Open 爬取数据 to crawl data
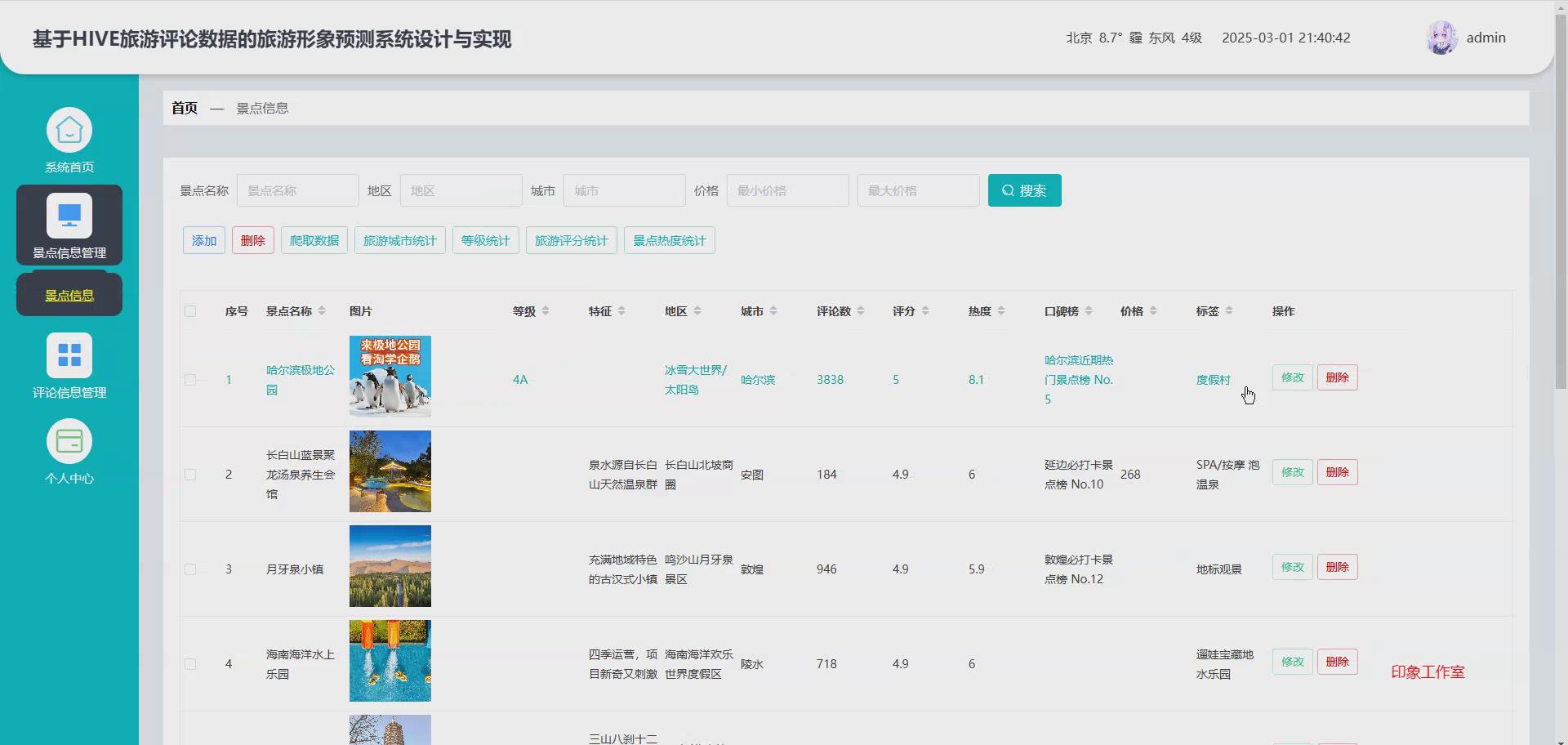 point(314,239)
